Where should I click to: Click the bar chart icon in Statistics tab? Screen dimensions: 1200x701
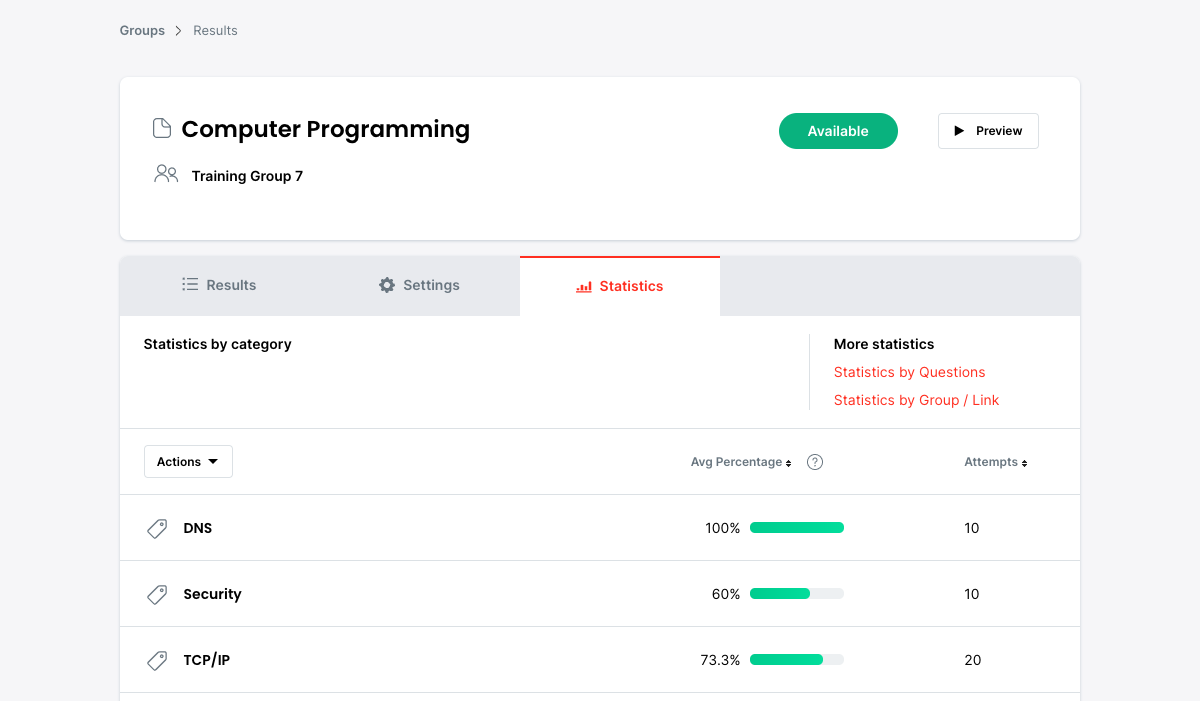[584, 287]
